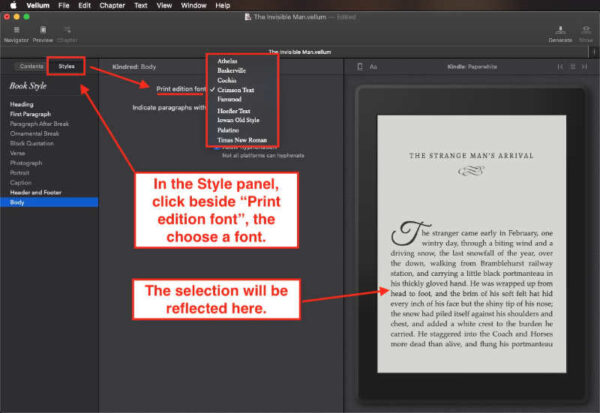Select the Block Quotation style

point(32,143)
